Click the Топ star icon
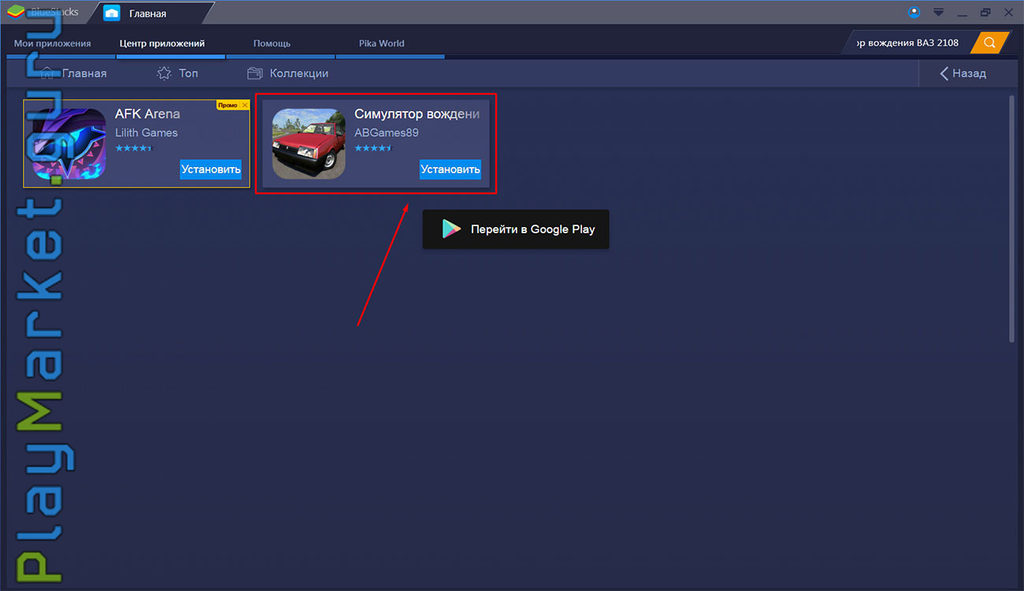This screenshot has height=591, width=1024. pyautogui.click(x=164, y=73)
